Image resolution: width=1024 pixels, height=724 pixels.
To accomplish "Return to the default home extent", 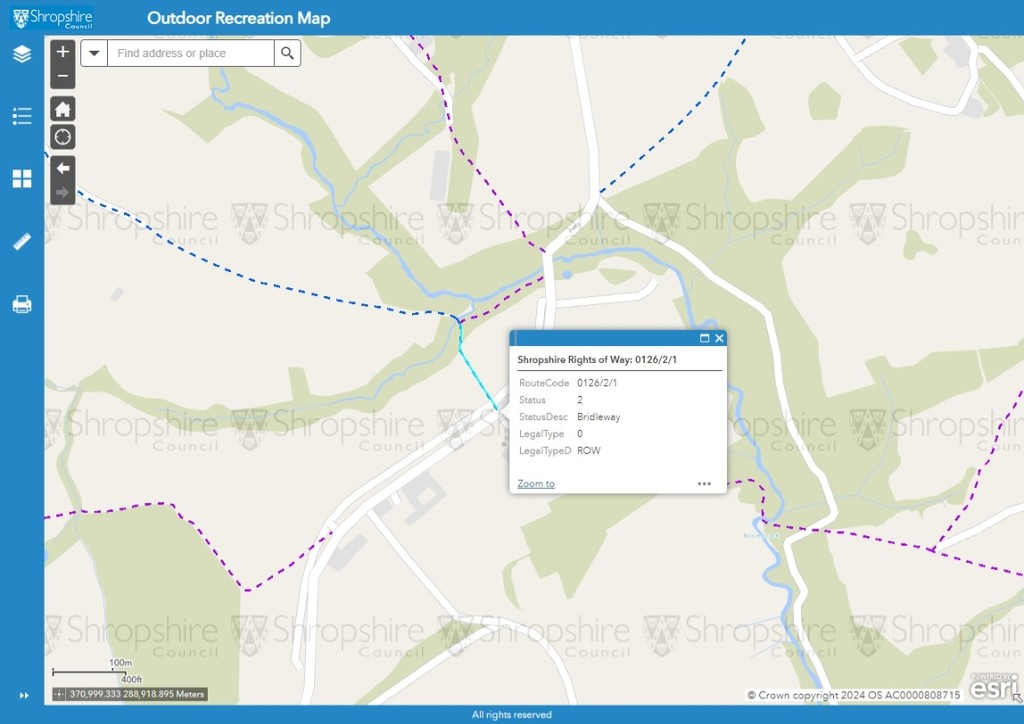I will click(63, 109).
